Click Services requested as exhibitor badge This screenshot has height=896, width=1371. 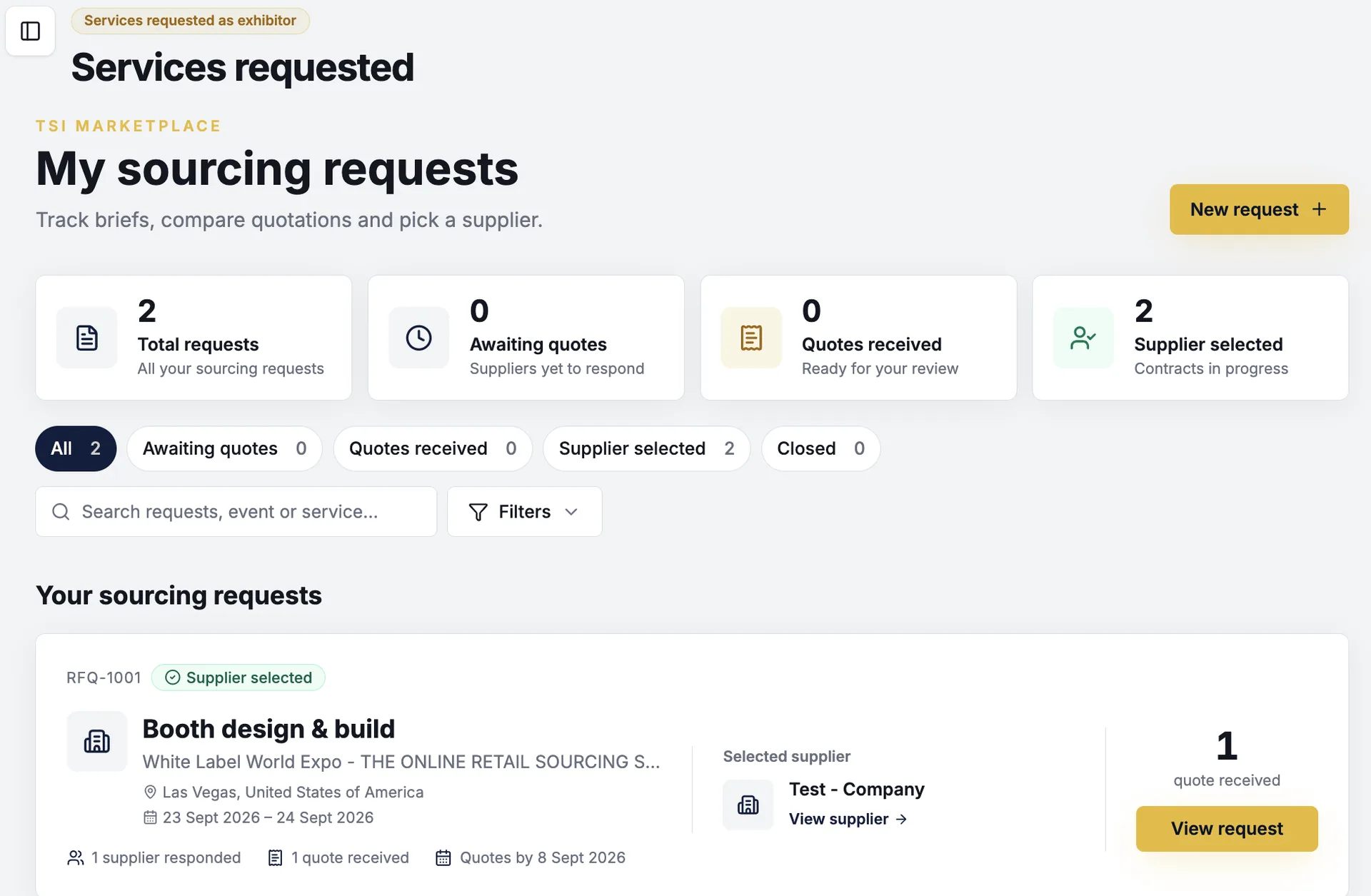[x=190, y=21]
